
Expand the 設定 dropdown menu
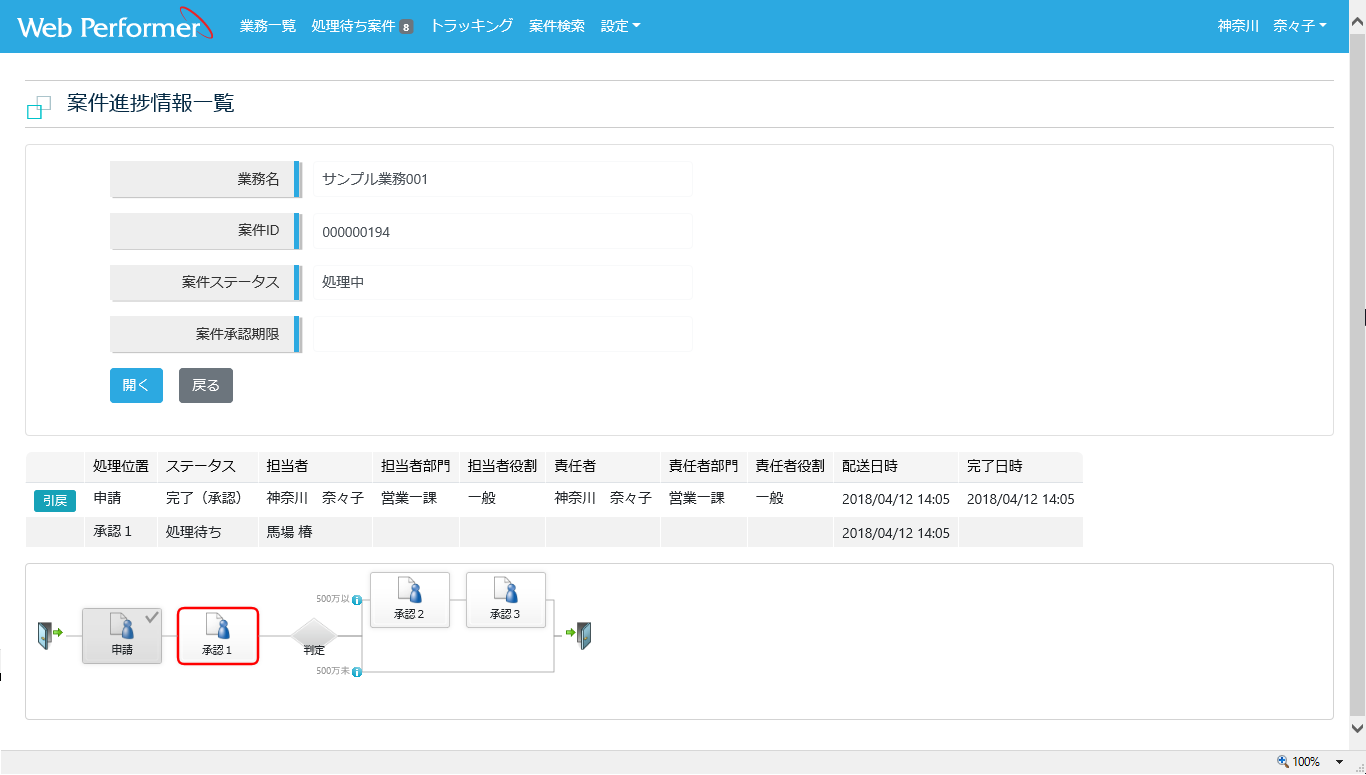620,26
